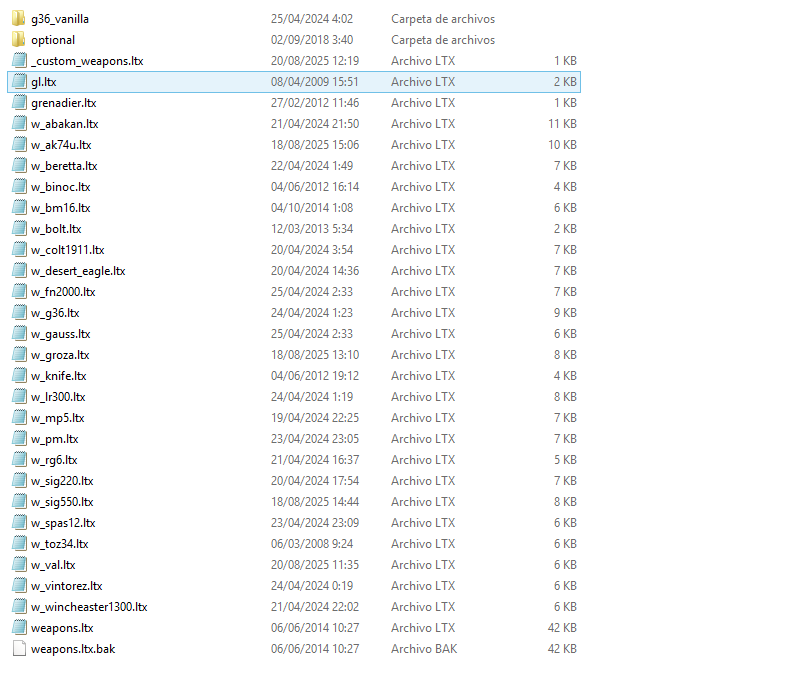Click the Archivo BAK type label

click(424, 649)
